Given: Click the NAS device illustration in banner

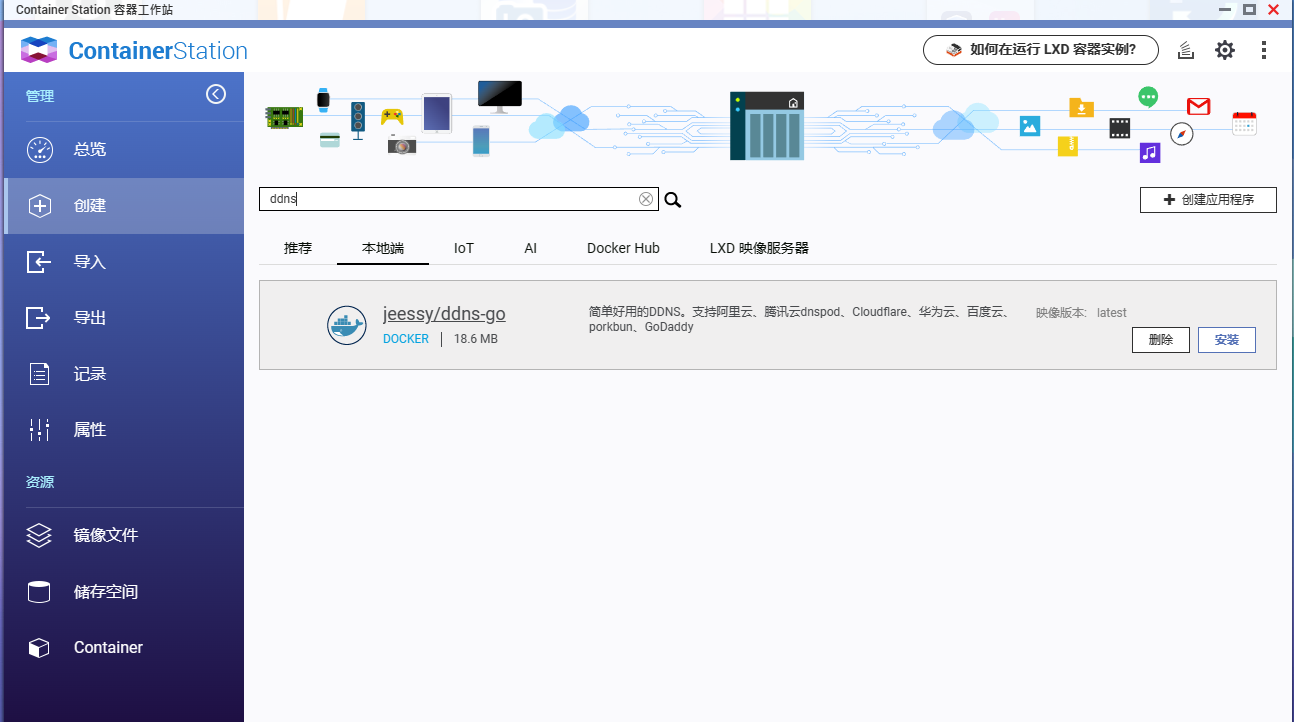Looking at the screenshot, I should tap(767, 126).
